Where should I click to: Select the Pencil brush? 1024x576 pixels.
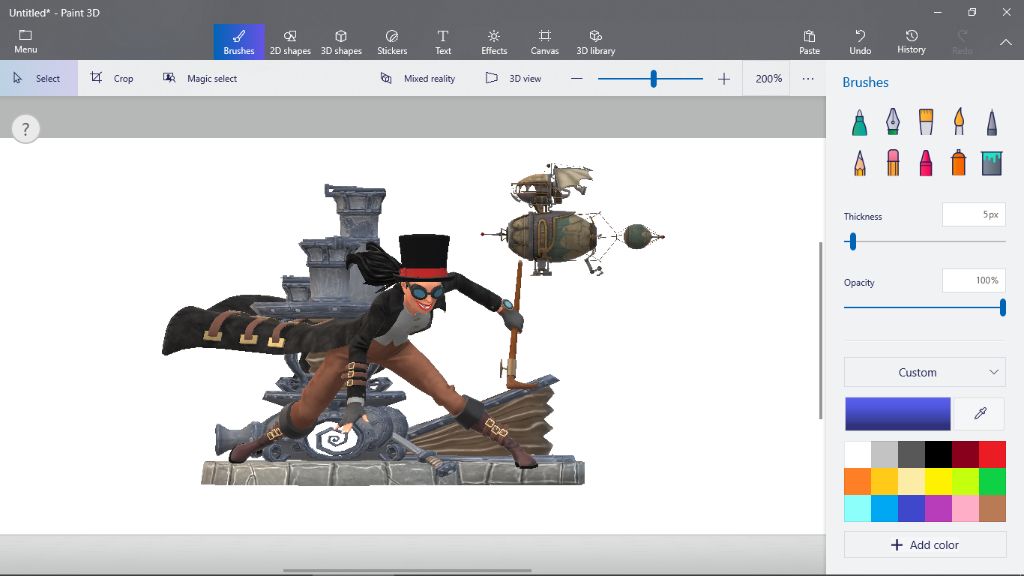[x=859, y=163]
